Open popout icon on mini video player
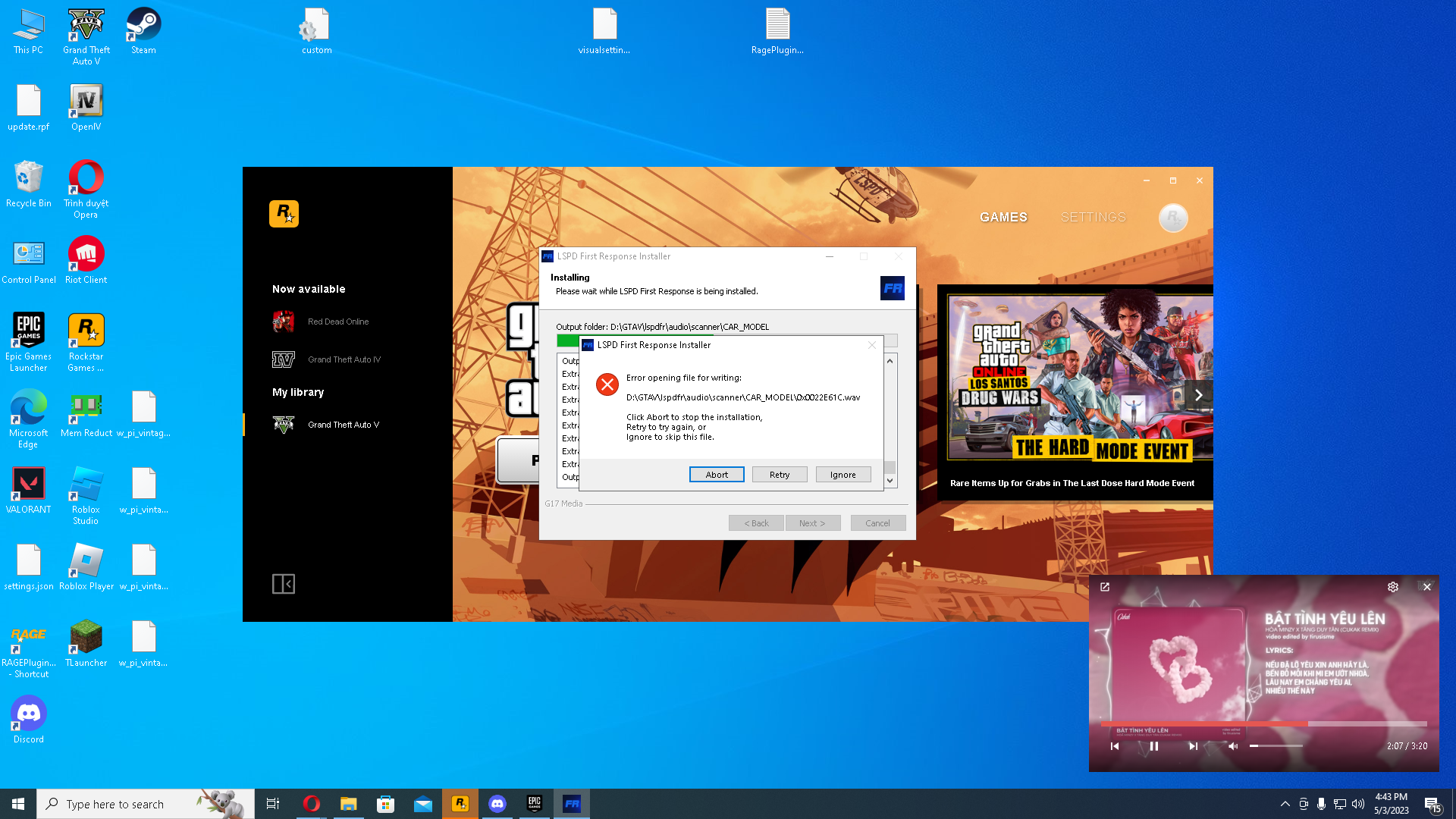1456x819 pixels. 1105,587
